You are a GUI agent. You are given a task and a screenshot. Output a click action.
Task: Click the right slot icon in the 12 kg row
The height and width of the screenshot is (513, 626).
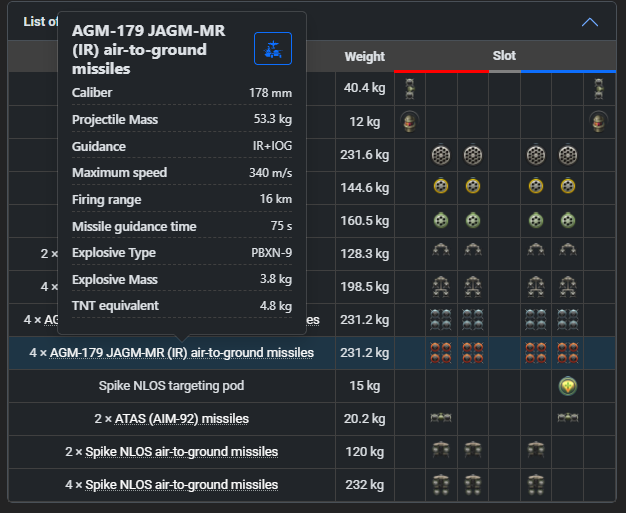598,121
